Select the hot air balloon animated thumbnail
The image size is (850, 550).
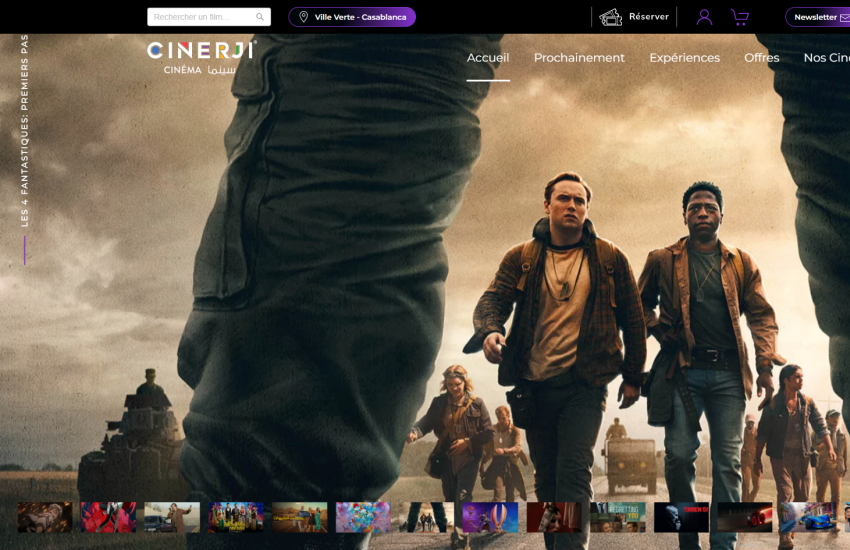coord(490,517)
